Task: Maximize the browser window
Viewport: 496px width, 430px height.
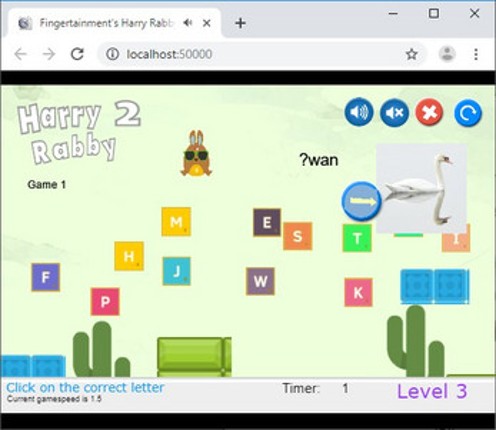Action: (434, 13)
